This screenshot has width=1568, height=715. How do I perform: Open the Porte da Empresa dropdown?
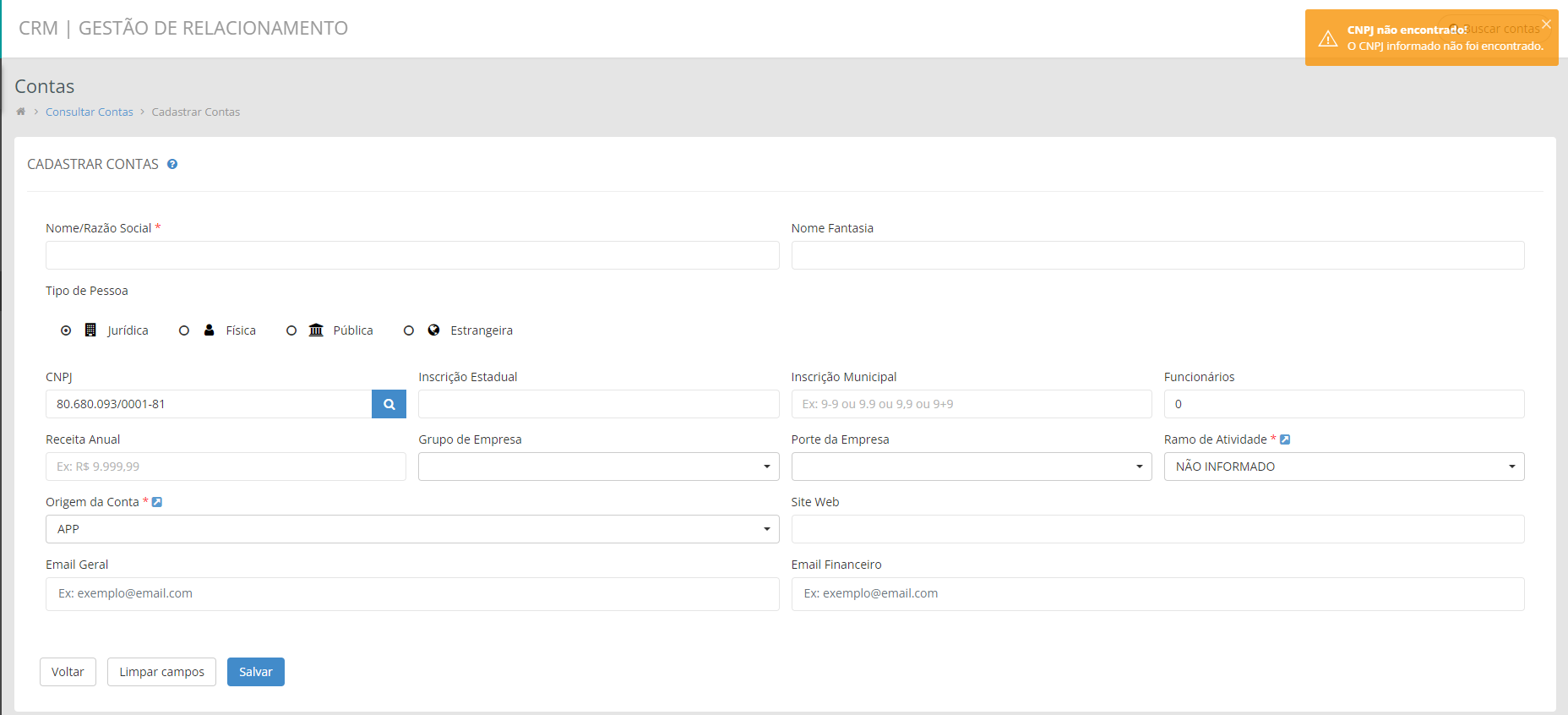(971, 467)
